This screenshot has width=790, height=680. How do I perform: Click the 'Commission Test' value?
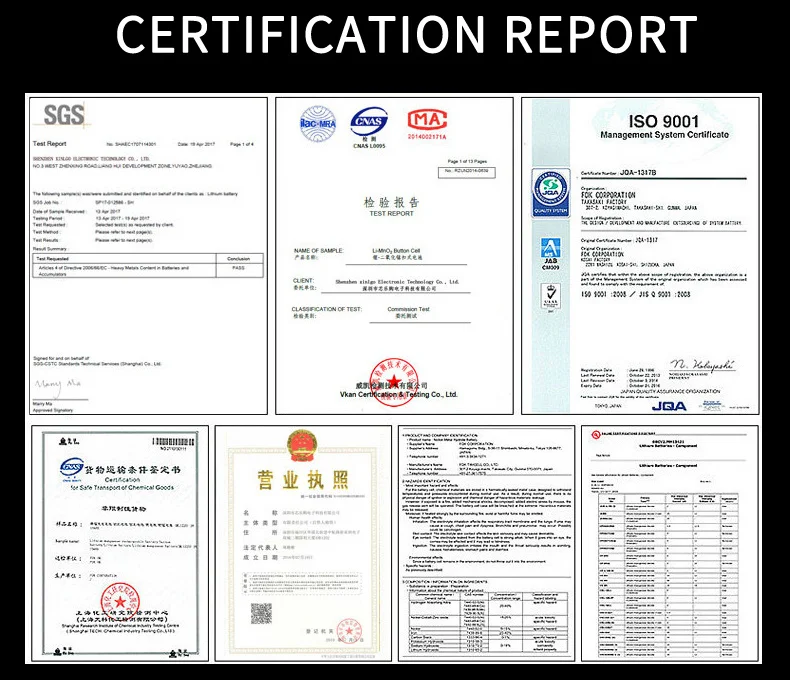(408, 309)
